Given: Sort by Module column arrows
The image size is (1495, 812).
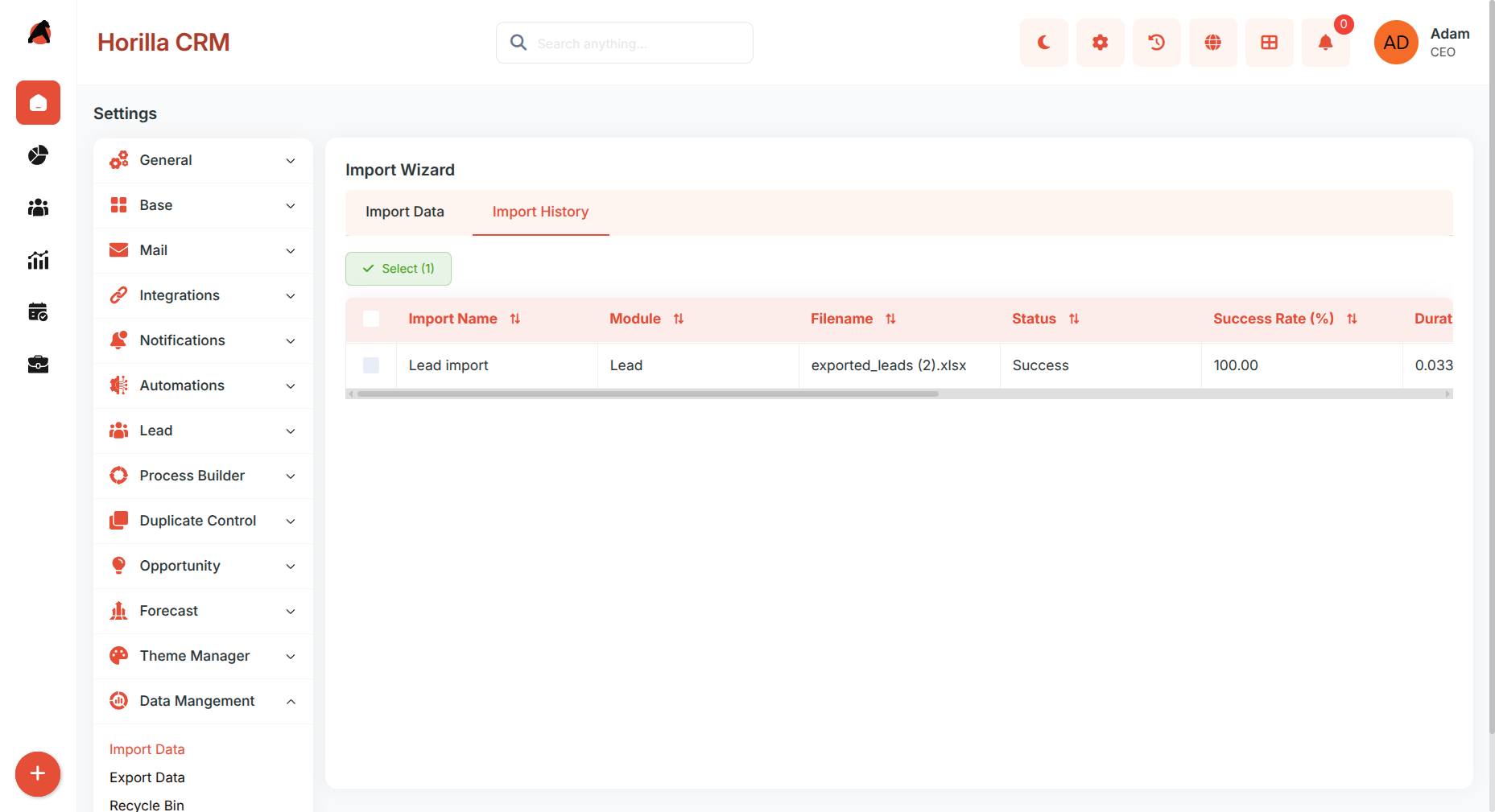Looking at the screenshot, I should click(x=679, y=319).
